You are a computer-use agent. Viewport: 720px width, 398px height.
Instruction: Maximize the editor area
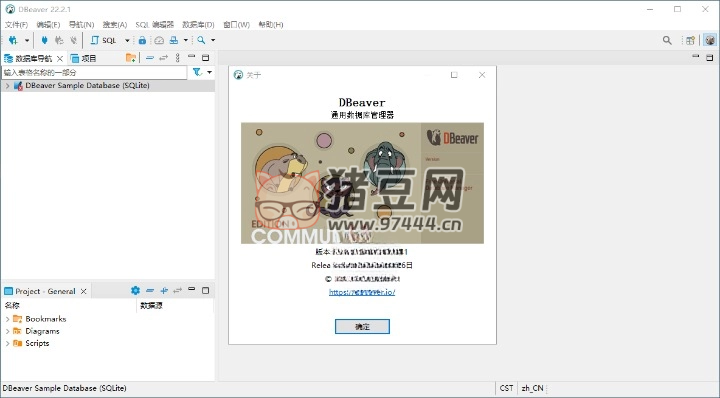(710, 57)
